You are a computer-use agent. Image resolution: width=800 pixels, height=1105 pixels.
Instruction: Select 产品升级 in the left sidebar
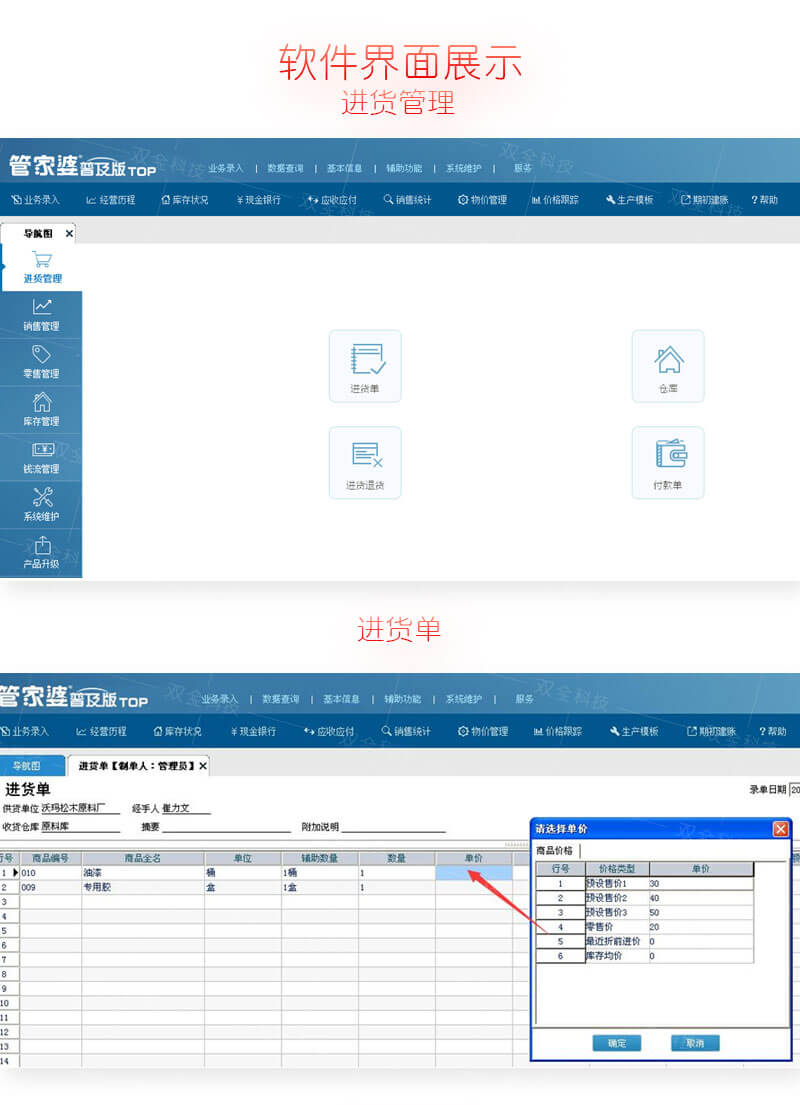click(41, 553)
